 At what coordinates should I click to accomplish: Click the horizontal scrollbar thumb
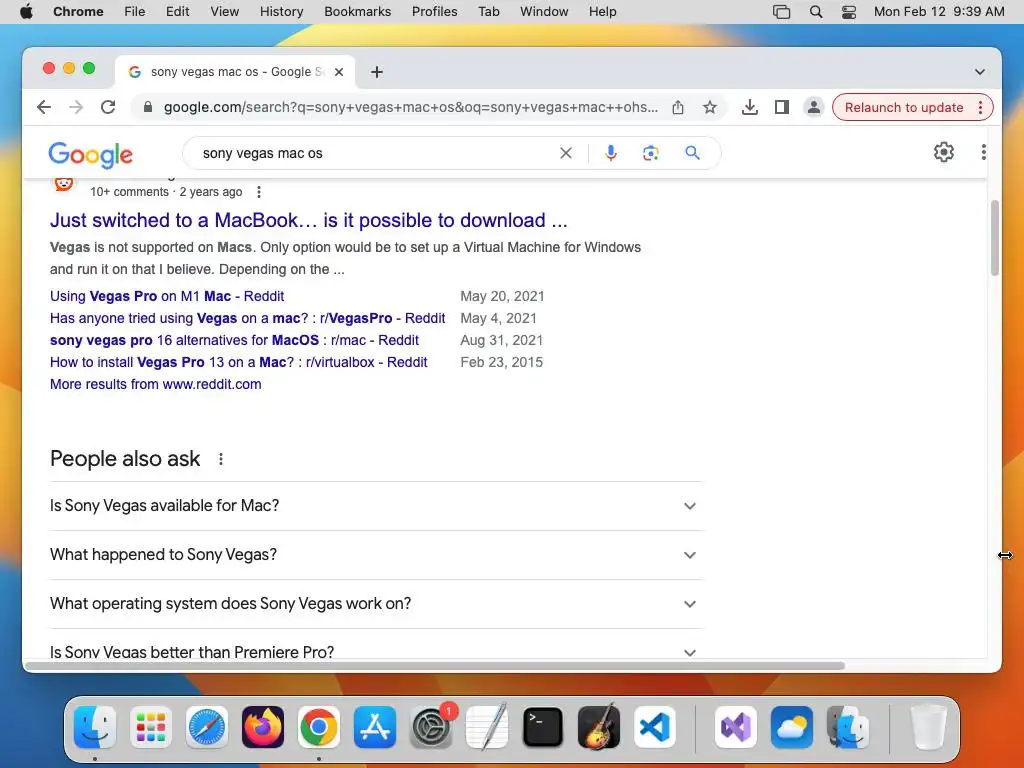[x=436, y=665]
